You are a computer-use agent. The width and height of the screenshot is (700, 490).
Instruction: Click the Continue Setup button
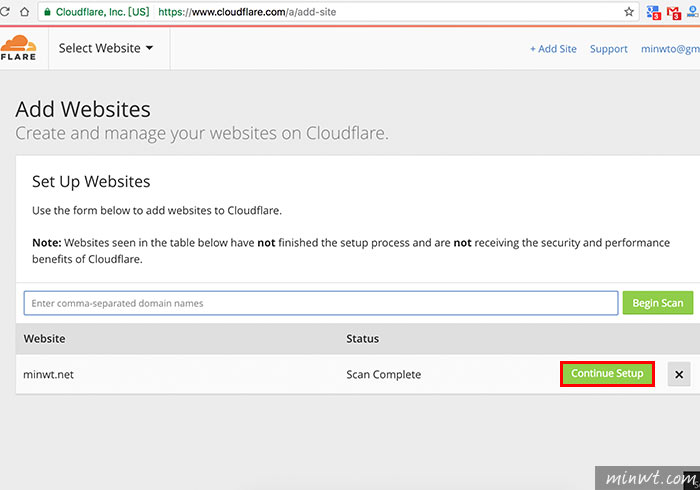point(607,374)
